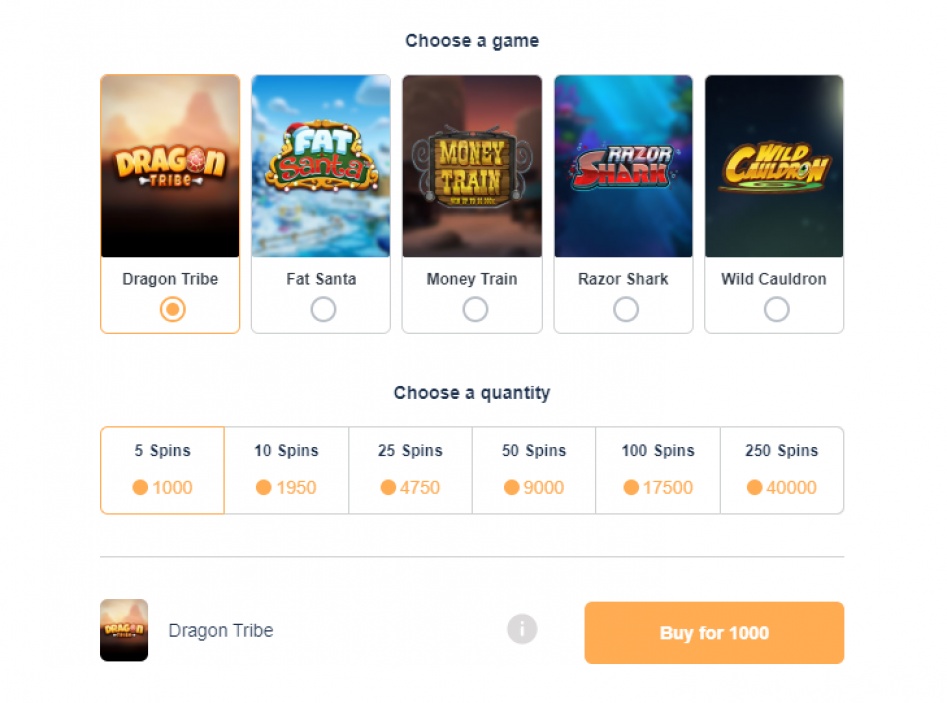The image size is (947, 703).
Task: Click the small Dragon Tribe summary icon
Action: (x=124, y=630)
